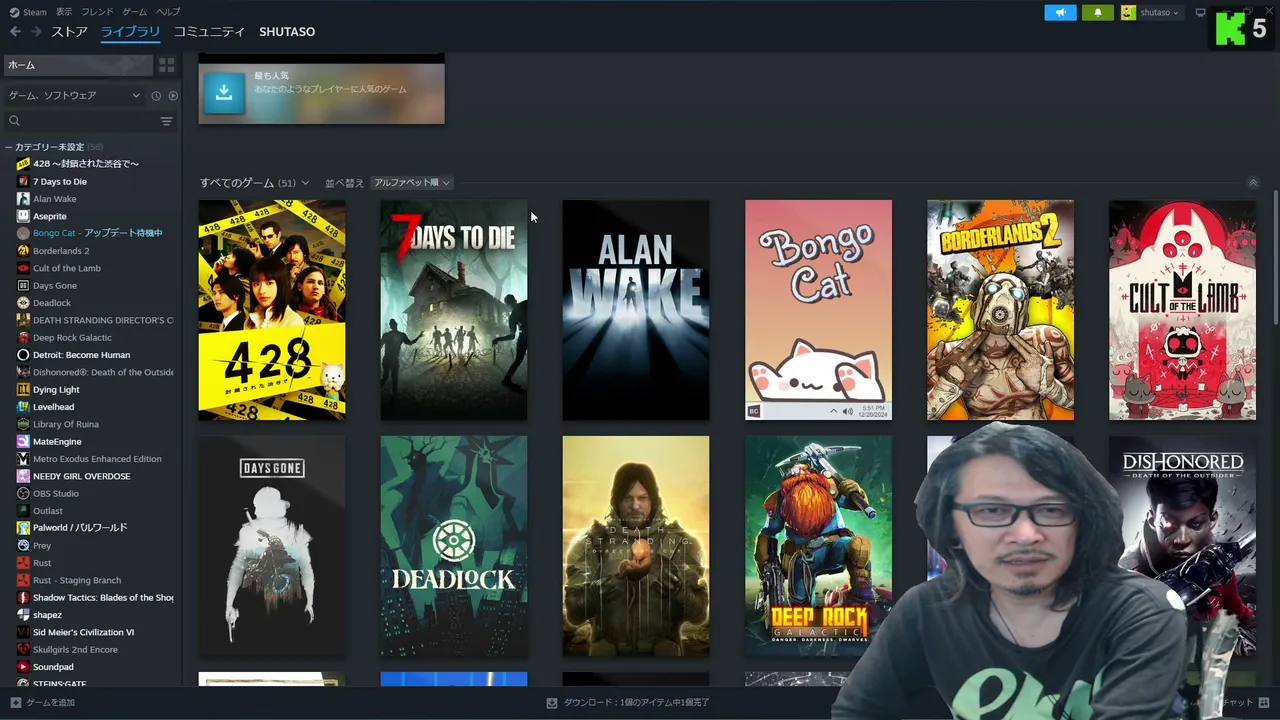This screenshot has width=1280, height=720.
Task: Go forward with the right arrow button
Action: pos(36,32)
